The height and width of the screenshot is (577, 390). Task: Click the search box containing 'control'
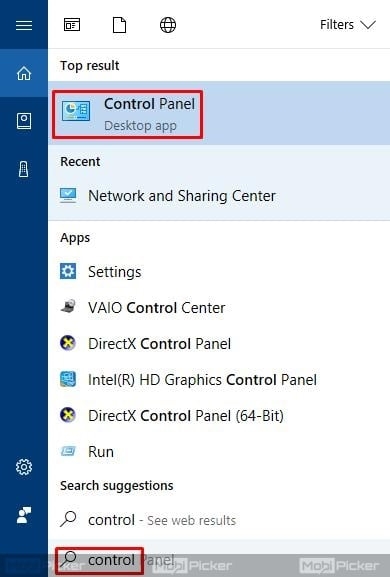(219, 559)
